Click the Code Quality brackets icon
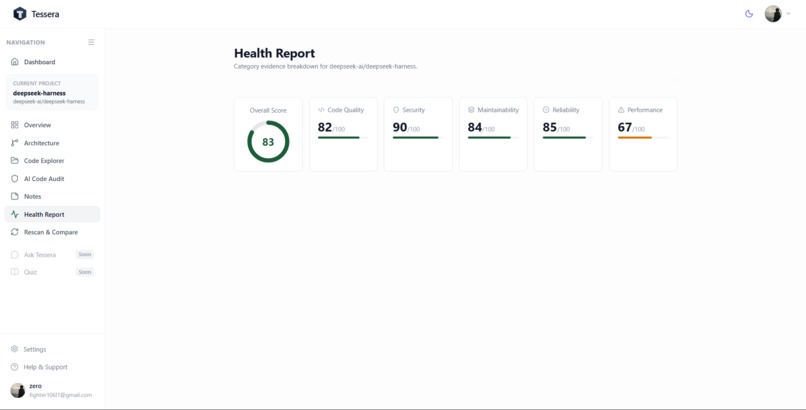 pyautogui.click(x=321, y=109)
